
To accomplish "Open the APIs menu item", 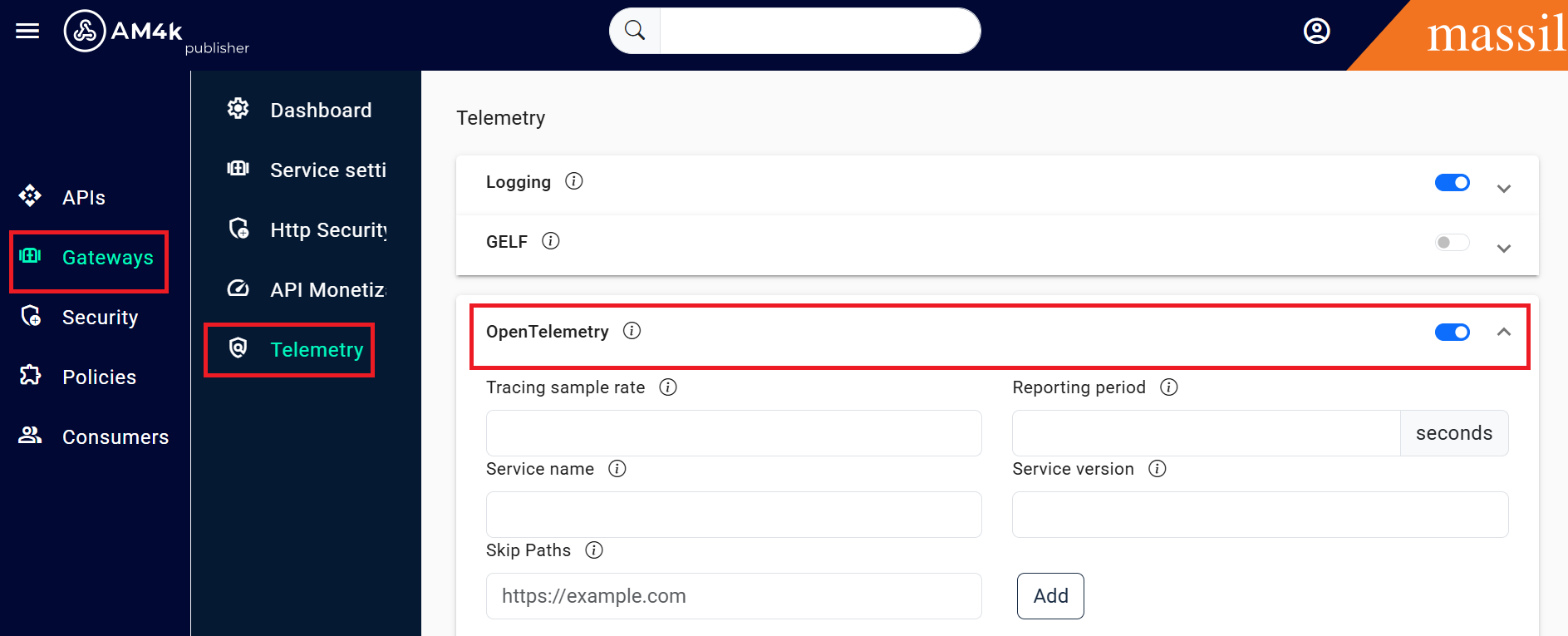I will coord(83,198).
